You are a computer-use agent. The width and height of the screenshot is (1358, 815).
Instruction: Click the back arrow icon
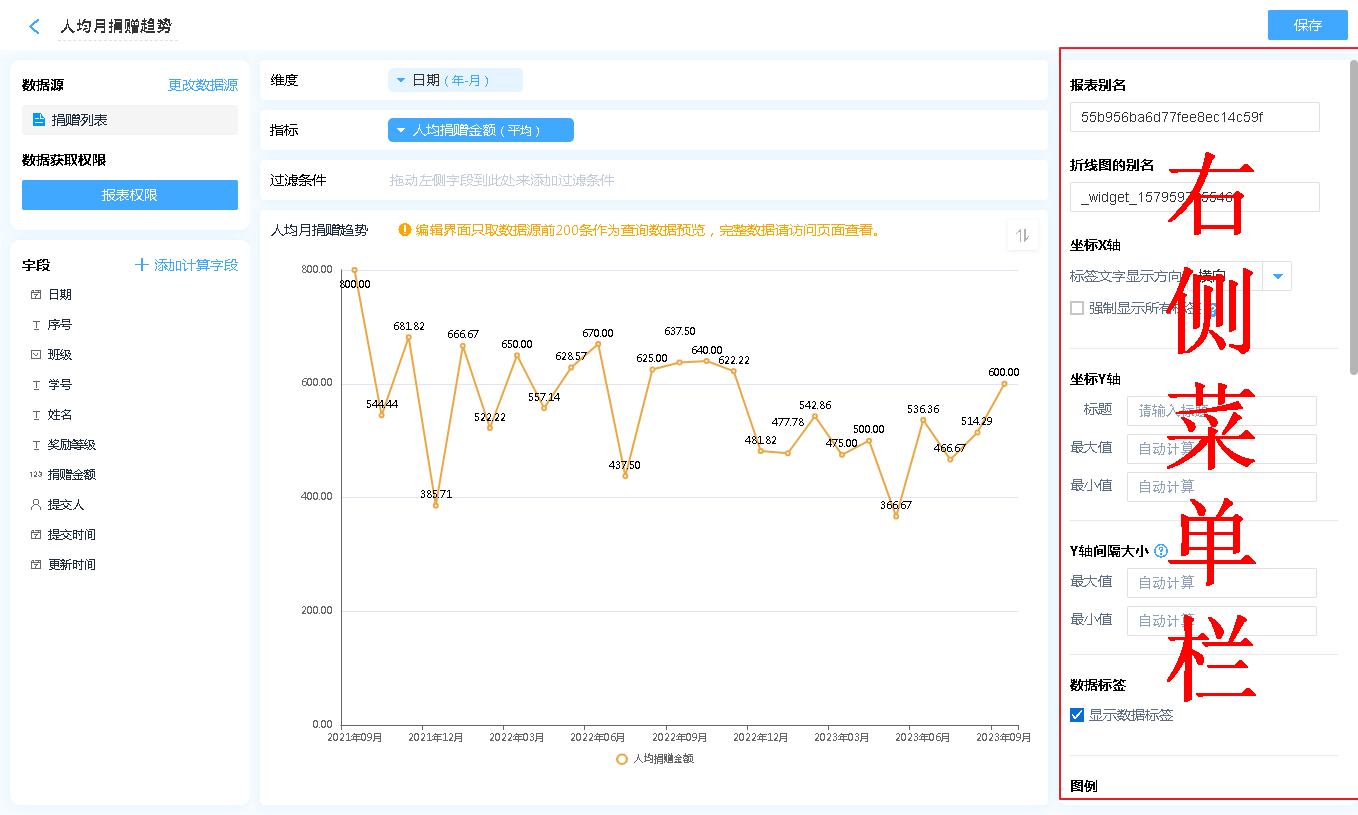click(35, 27)
